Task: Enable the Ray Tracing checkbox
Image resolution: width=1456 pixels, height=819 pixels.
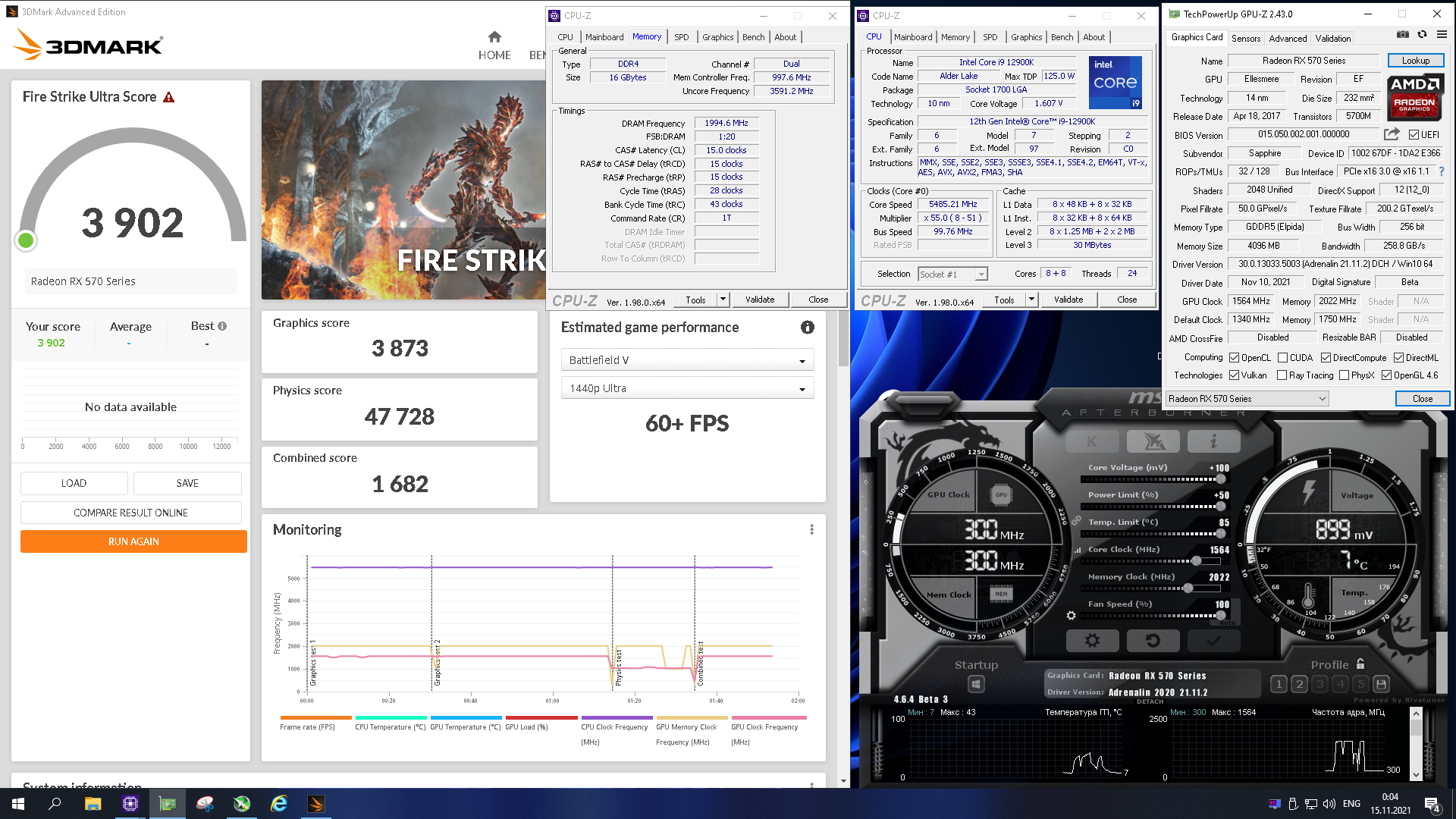Action: [1282, 375]
